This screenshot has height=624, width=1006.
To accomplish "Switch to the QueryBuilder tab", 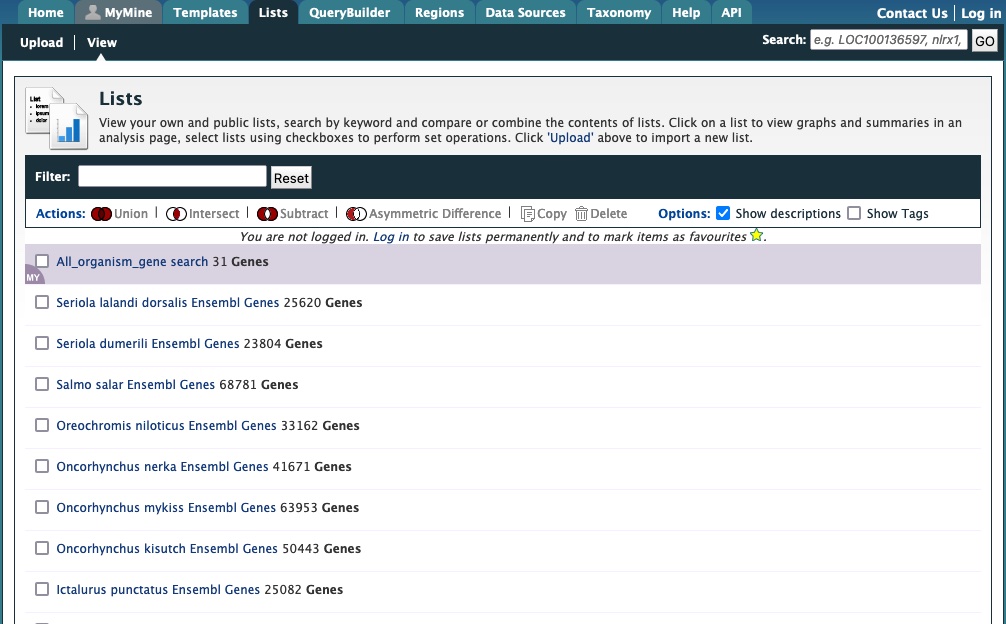I will (x=350, y=12).
